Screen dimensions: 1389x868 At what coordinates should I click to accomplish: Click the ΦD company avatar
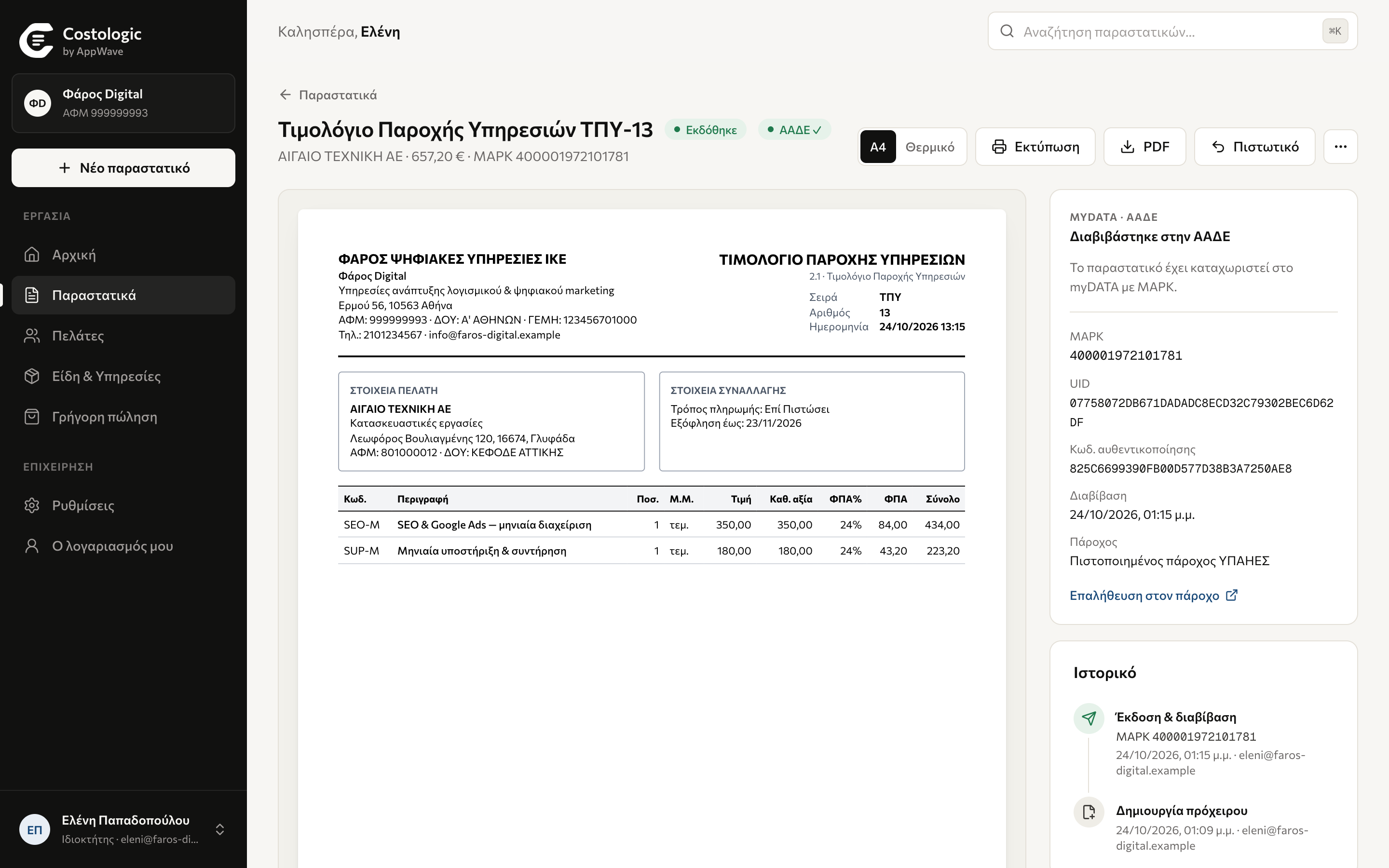click(38, 103)
